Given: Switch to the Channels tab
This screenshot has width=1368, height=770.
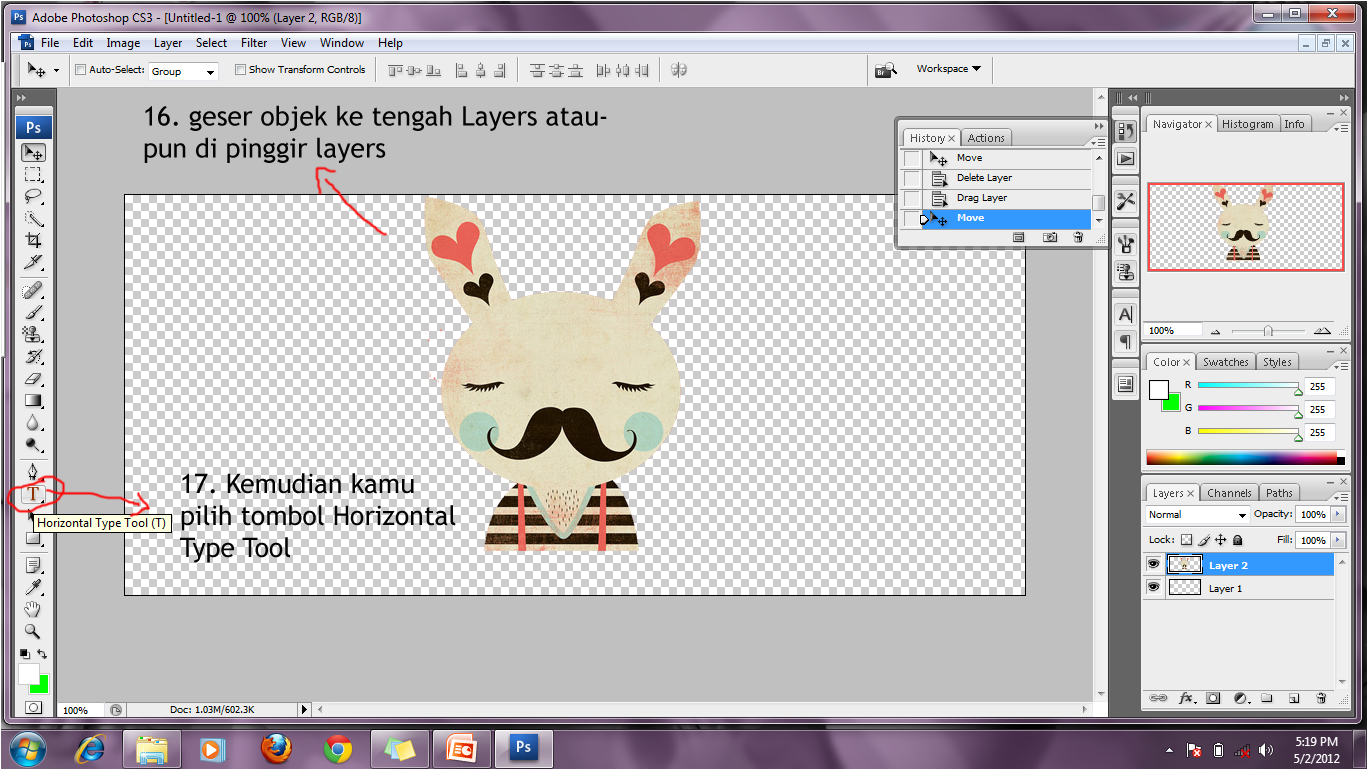Looking at the screenshot, I should tap(1229, 493).
